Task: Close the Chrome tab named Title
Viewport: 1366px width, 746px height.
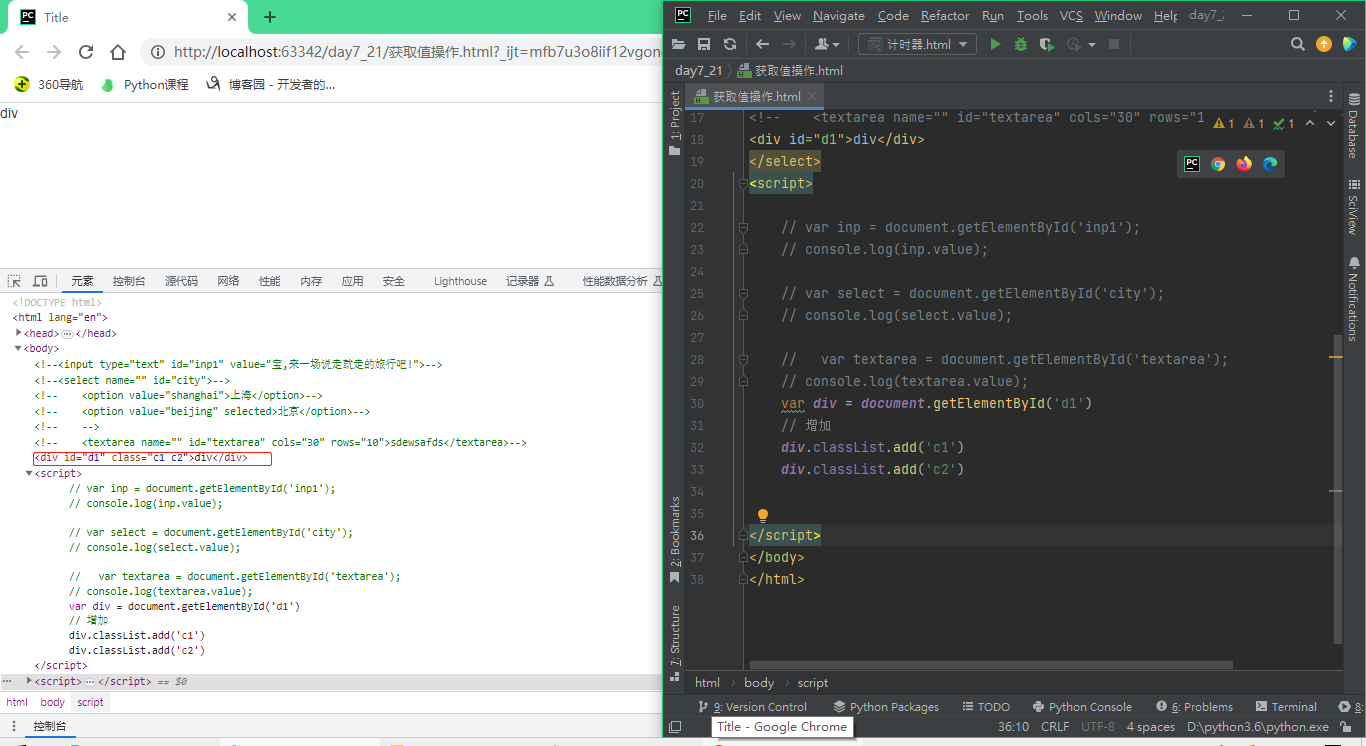Action: click(x=232, y=17)
